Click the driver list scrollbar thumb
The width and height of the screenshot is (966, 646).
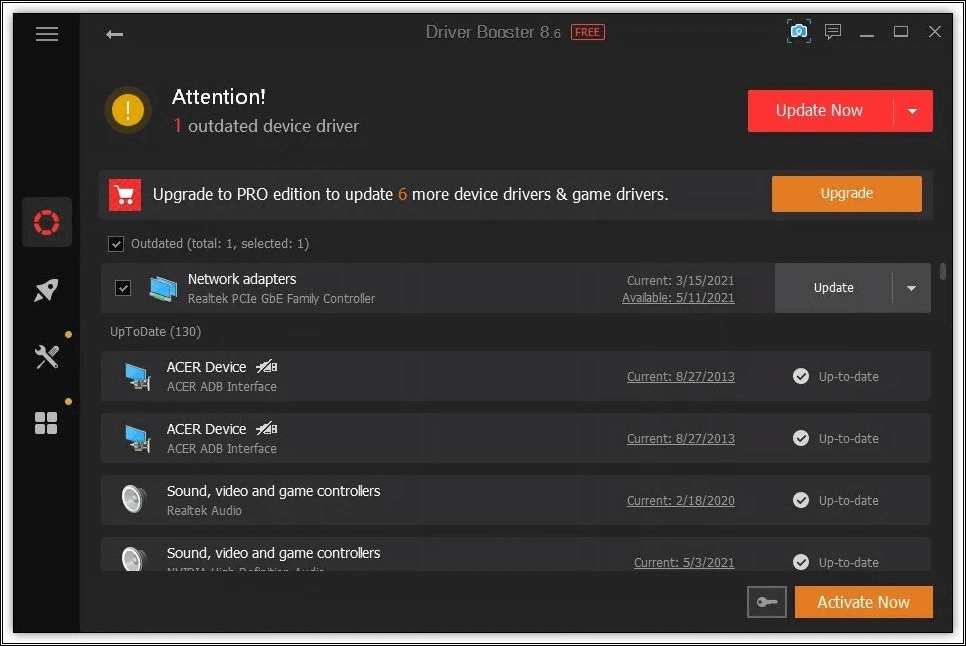point(943,272)
